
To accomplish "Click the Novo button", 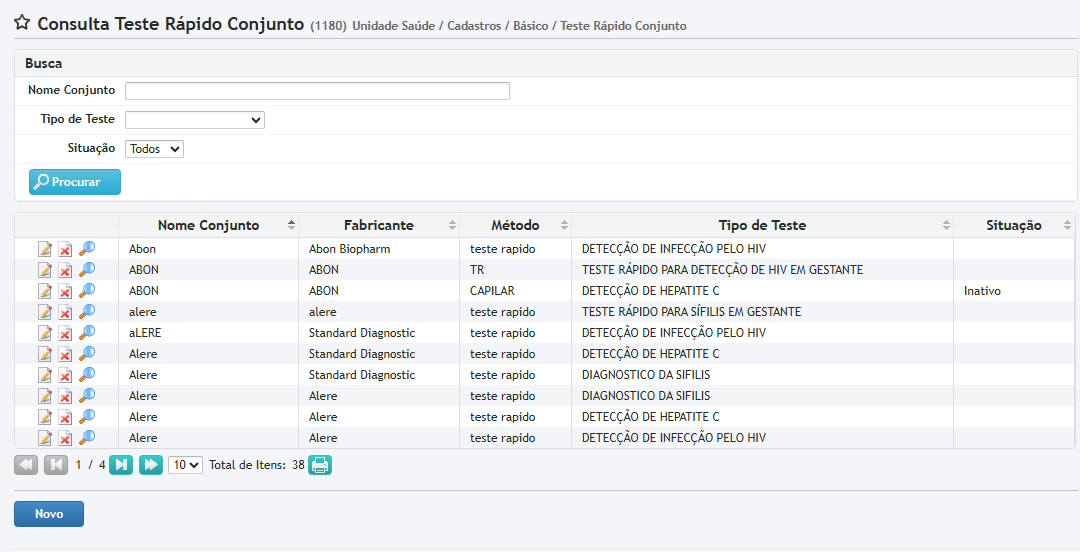I will coord(49,514).
